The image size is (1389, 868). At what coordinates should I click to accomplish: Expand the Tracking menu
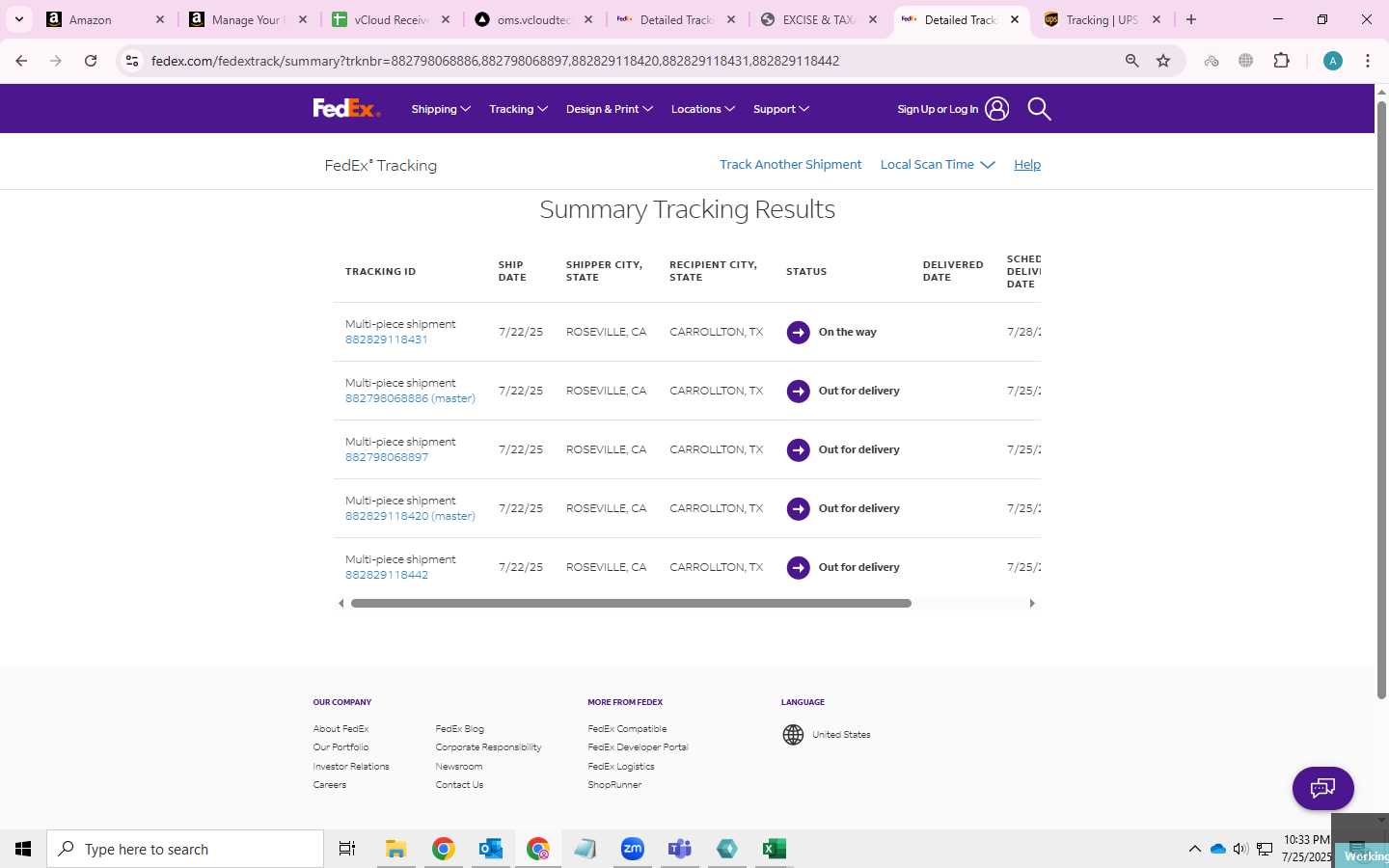click(518, 109)
